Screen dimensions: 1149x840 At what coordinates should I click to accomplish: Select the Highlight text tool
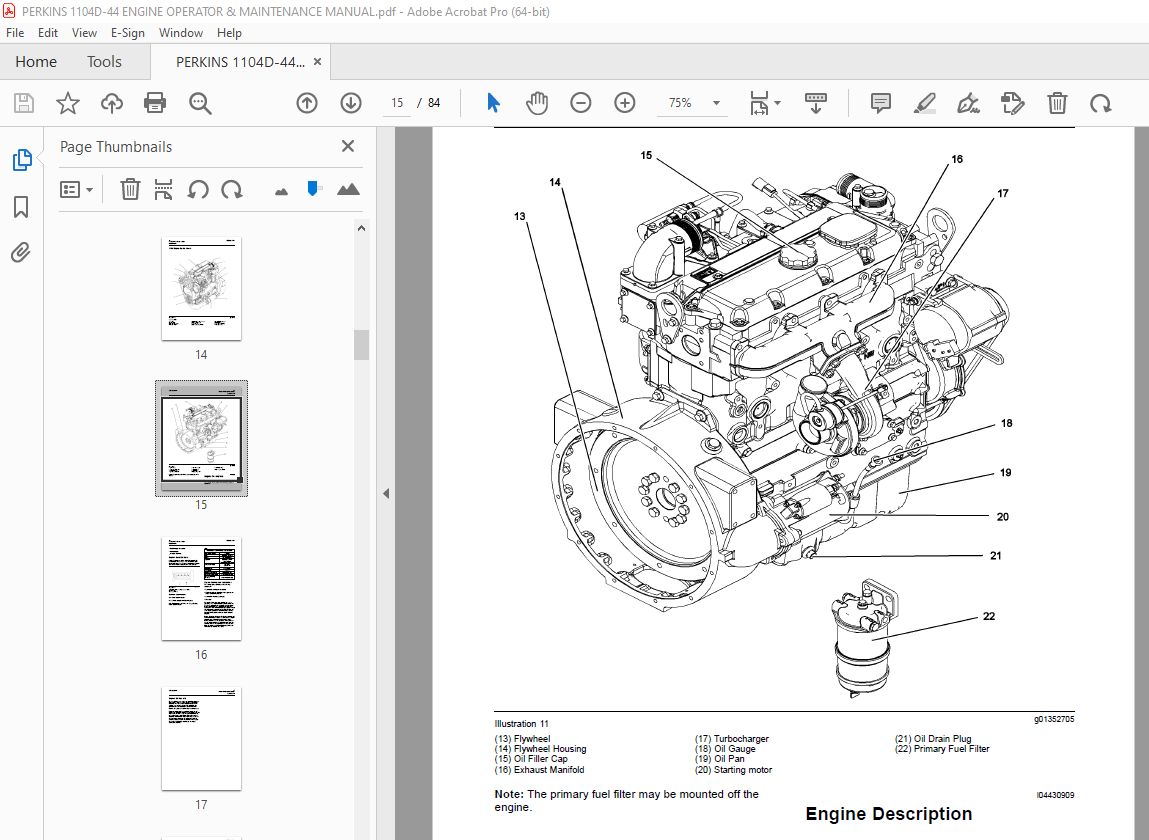point(925,103)
